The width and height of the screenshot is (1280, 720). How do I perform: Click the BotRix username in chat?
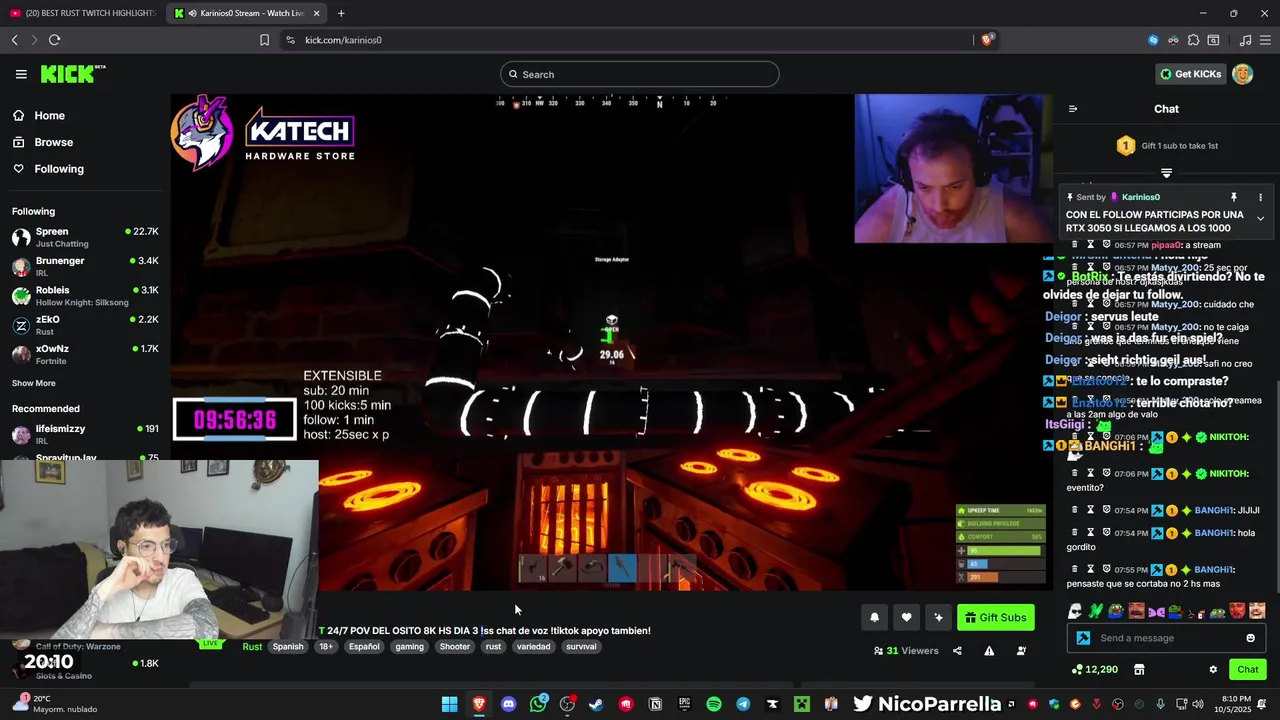pyautogui.click(x=1089, y=277)
